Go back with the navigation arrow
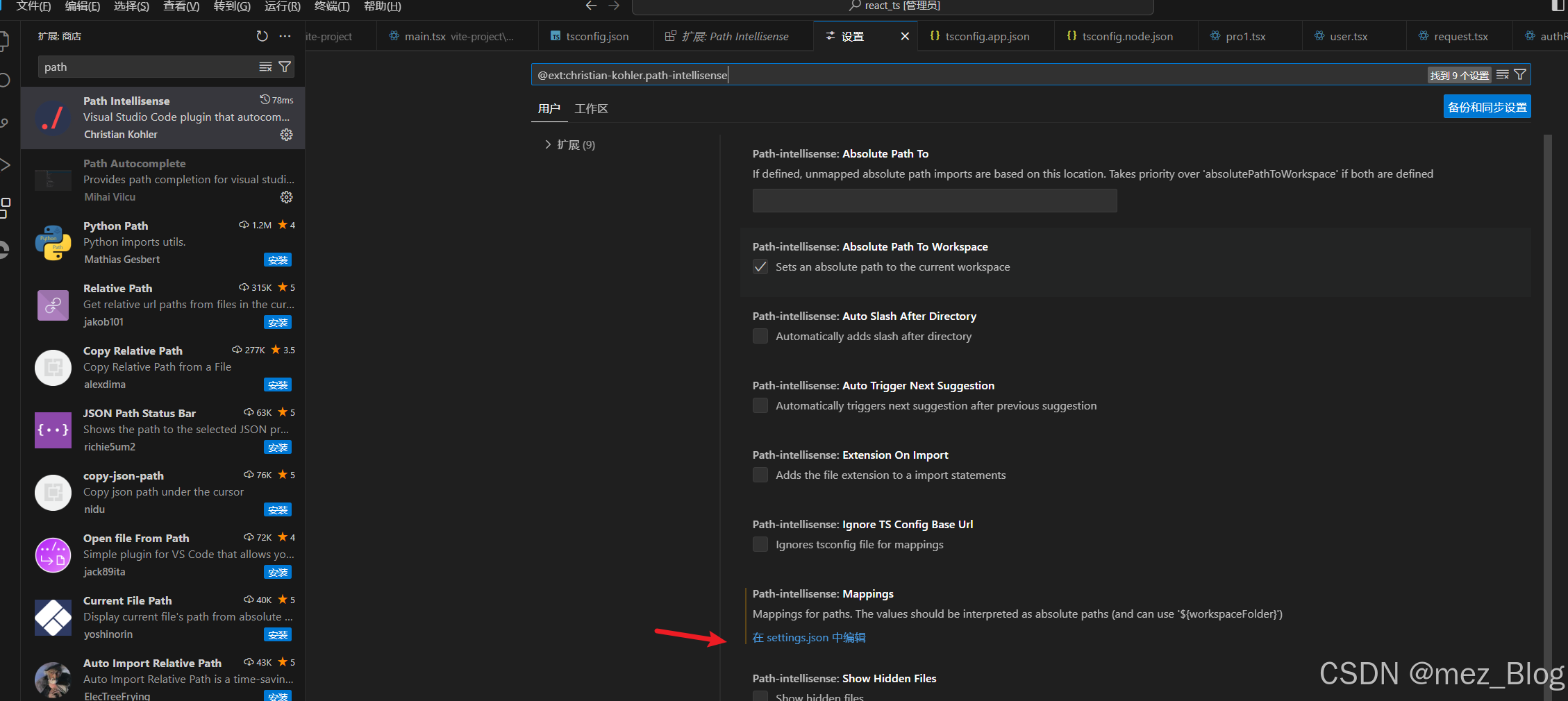The image size is (1568, 701). coord(591,6)
